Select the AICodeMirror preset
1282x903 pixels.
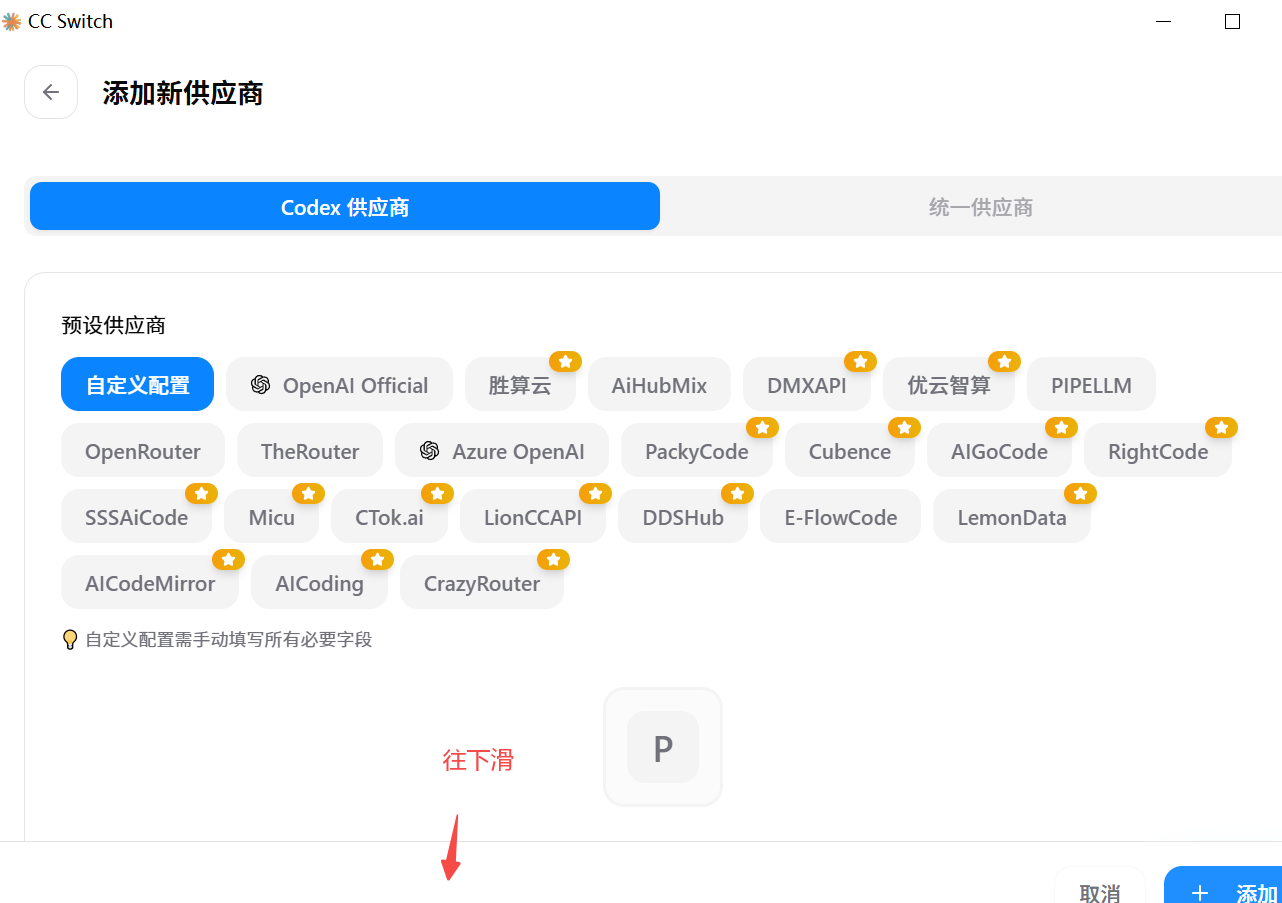(x=150, y=582)
